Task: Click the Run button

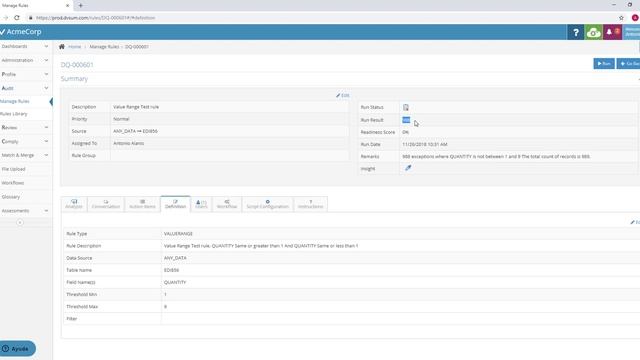Action: [604, 64]
